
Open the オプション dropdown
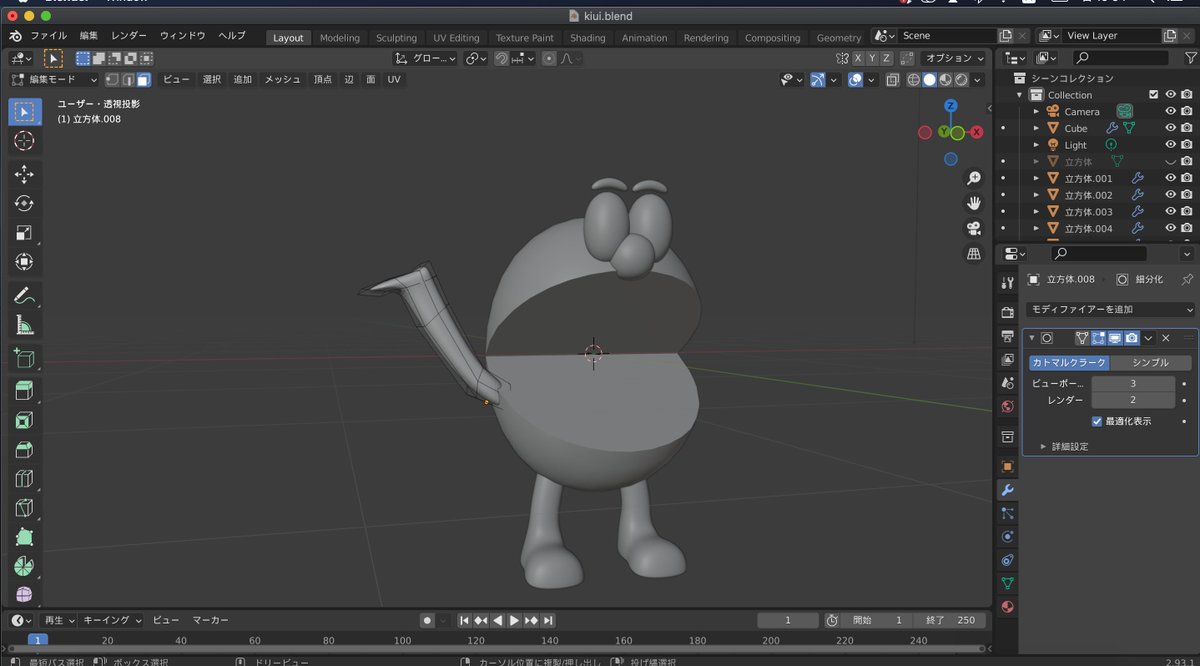coord(953,58)
